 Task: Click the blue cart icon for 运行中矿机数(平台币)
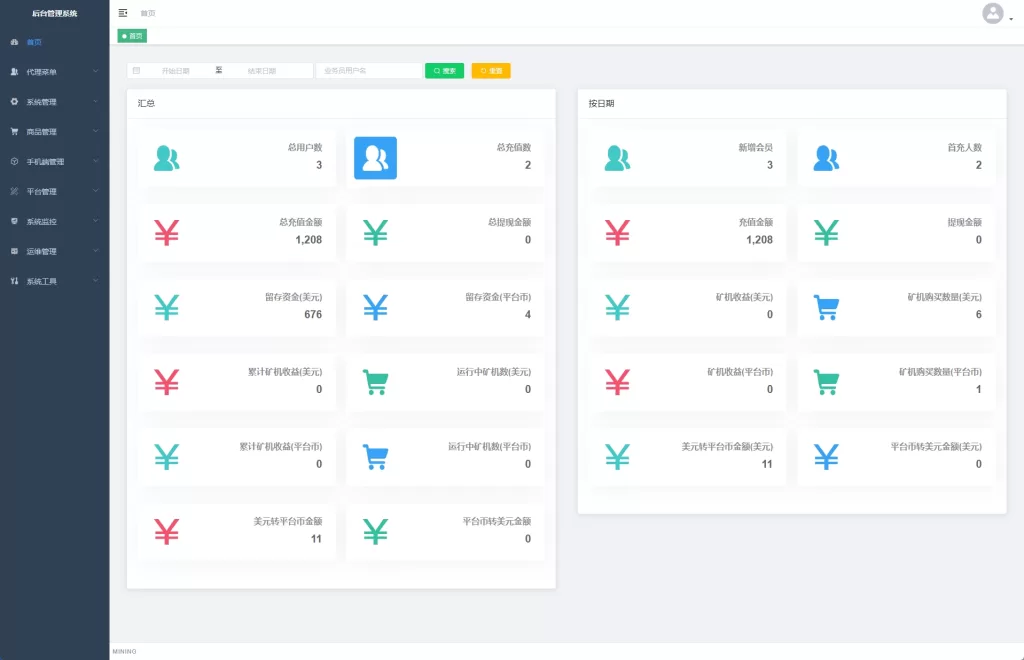pos(376,457)
